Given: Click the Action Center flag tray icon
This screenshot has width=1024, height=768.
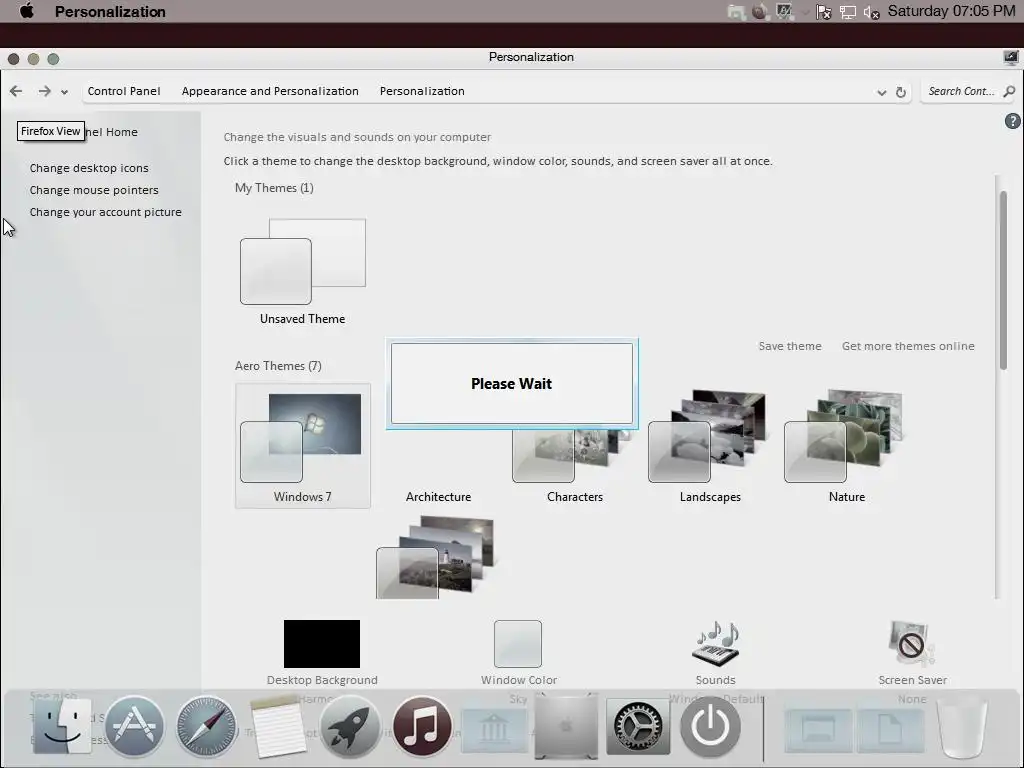Looking at the screenshot, I should pyautogui.click(x=824, y=12).
